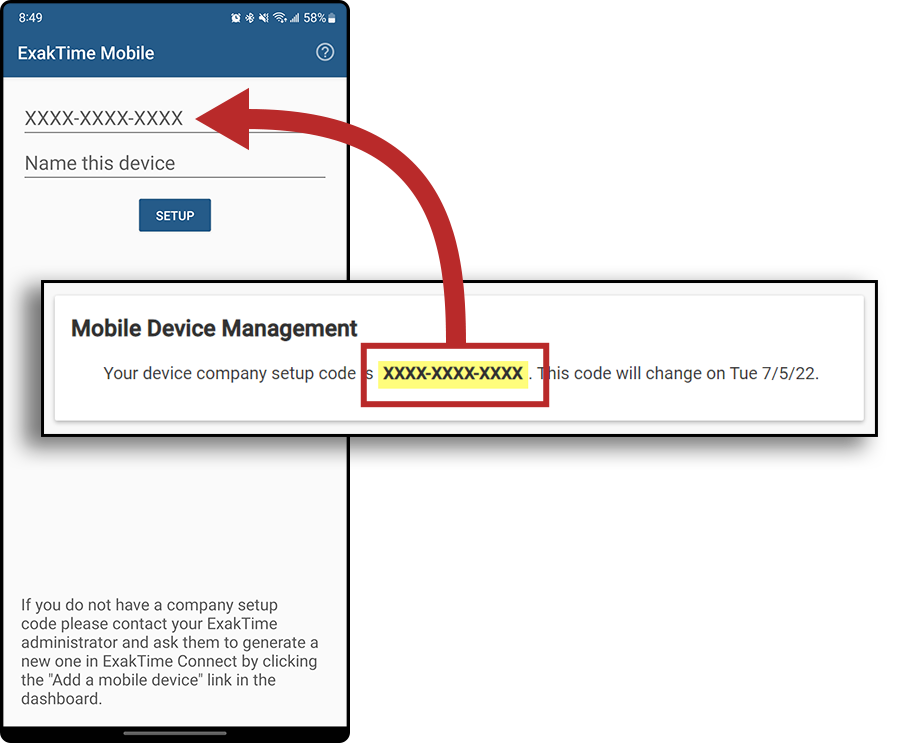
Task: Focus the XXXX-XXXX-XXXX setup code field
Action: coord(174,118)
